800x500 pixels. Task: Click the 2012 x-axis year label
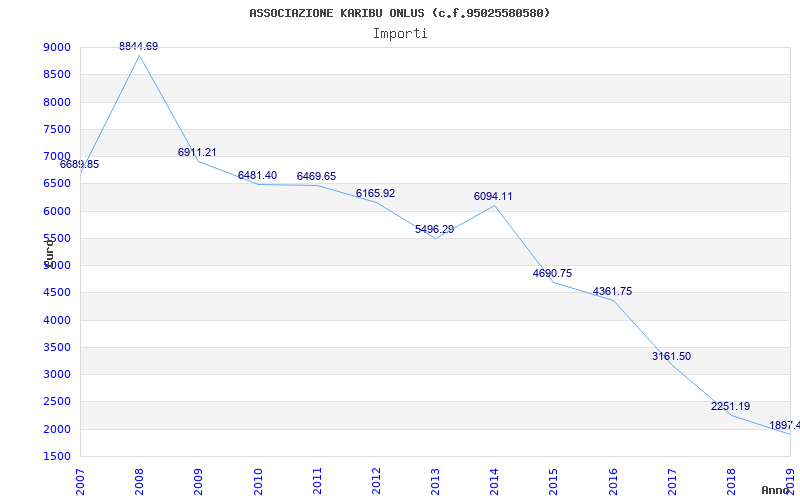point(376,482)
